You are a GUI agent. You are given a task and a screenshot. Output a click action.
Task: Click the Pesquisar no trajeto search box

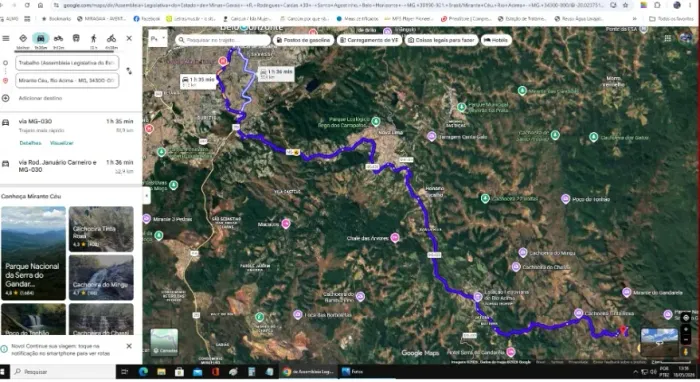223,40
